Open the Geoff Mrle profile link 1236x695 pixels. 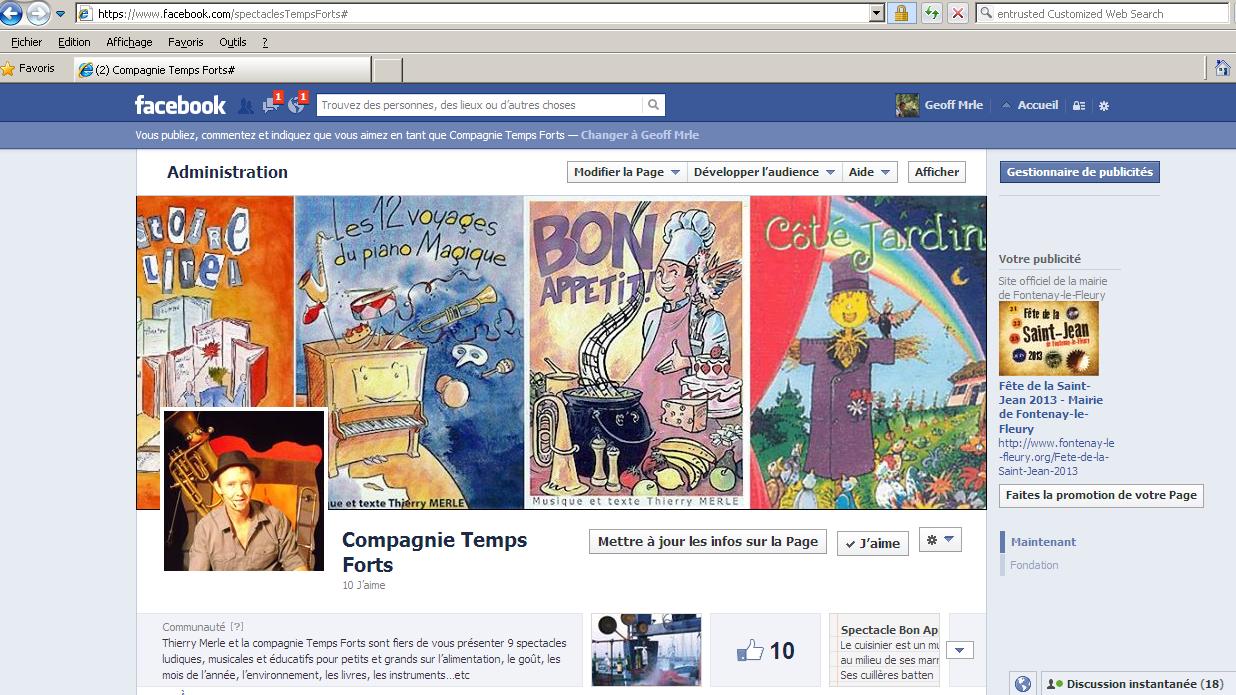[953, 105]
